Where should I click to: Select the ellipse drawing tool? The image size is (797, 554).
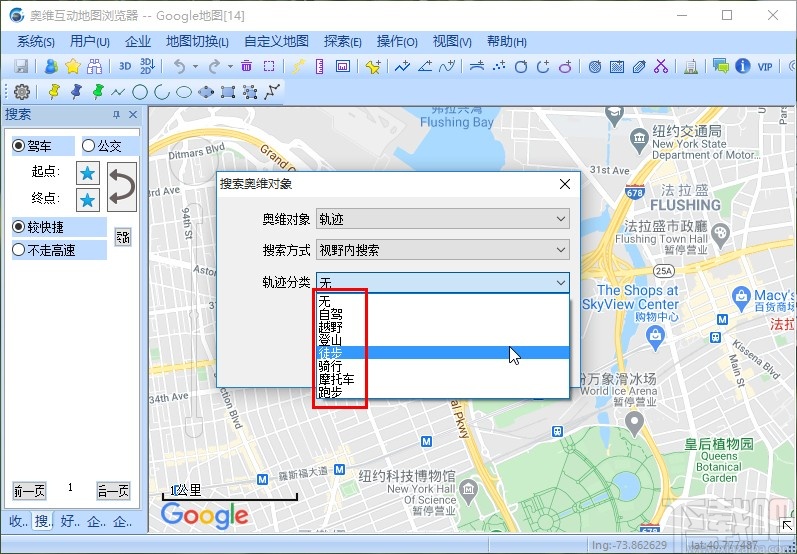tap(183, 92)
